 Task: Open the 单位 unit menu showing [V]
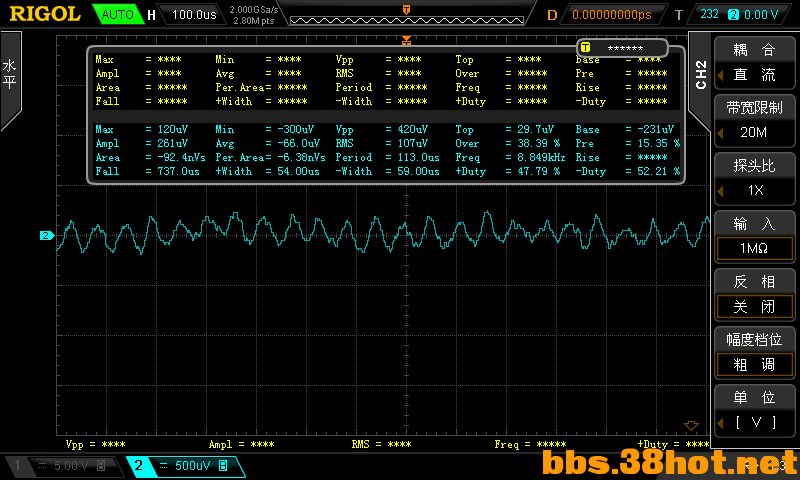coord(754,410)
